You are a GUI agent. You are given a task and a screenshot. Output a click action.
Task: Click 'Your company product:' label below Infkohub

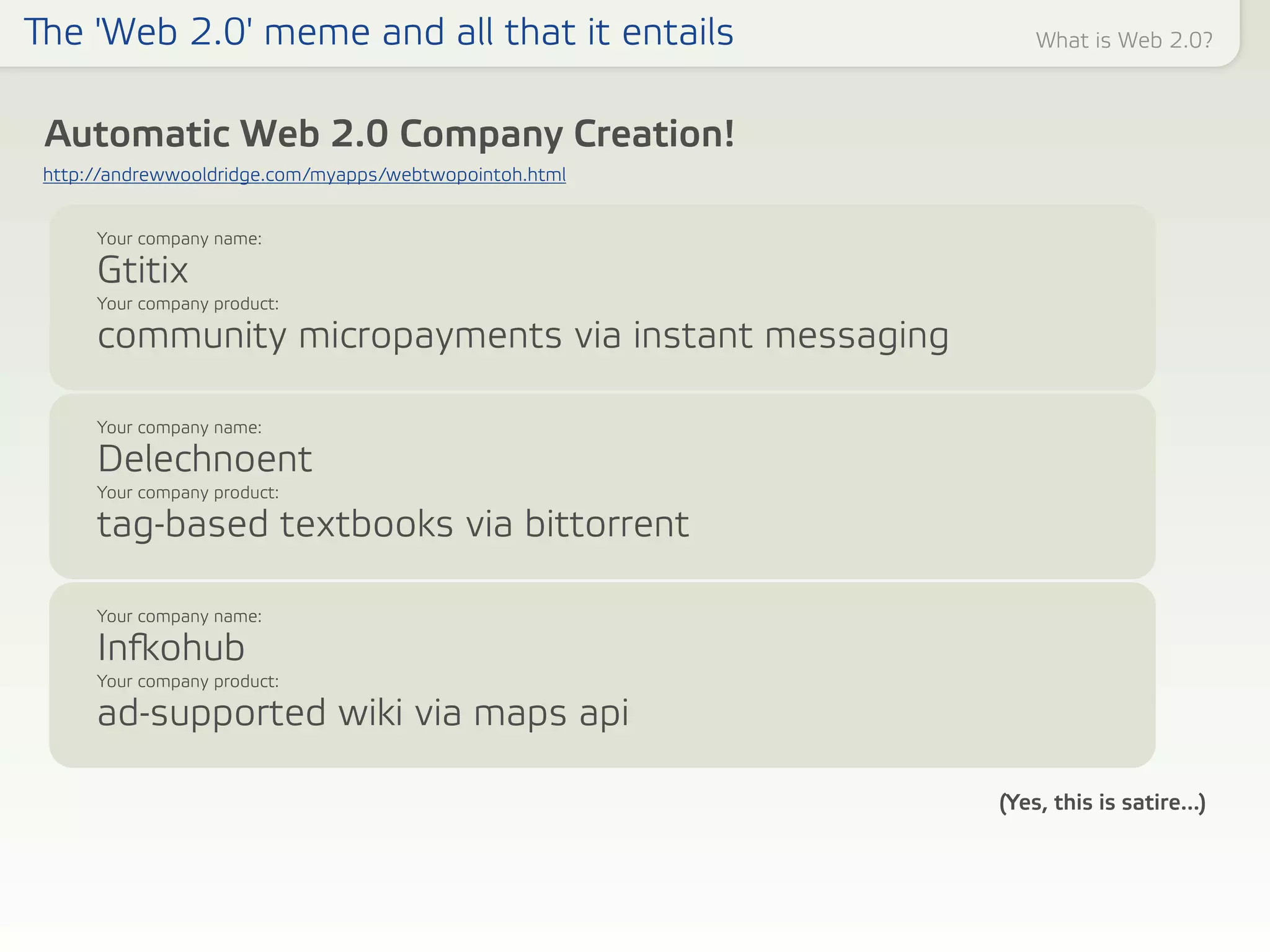(188, 682)
